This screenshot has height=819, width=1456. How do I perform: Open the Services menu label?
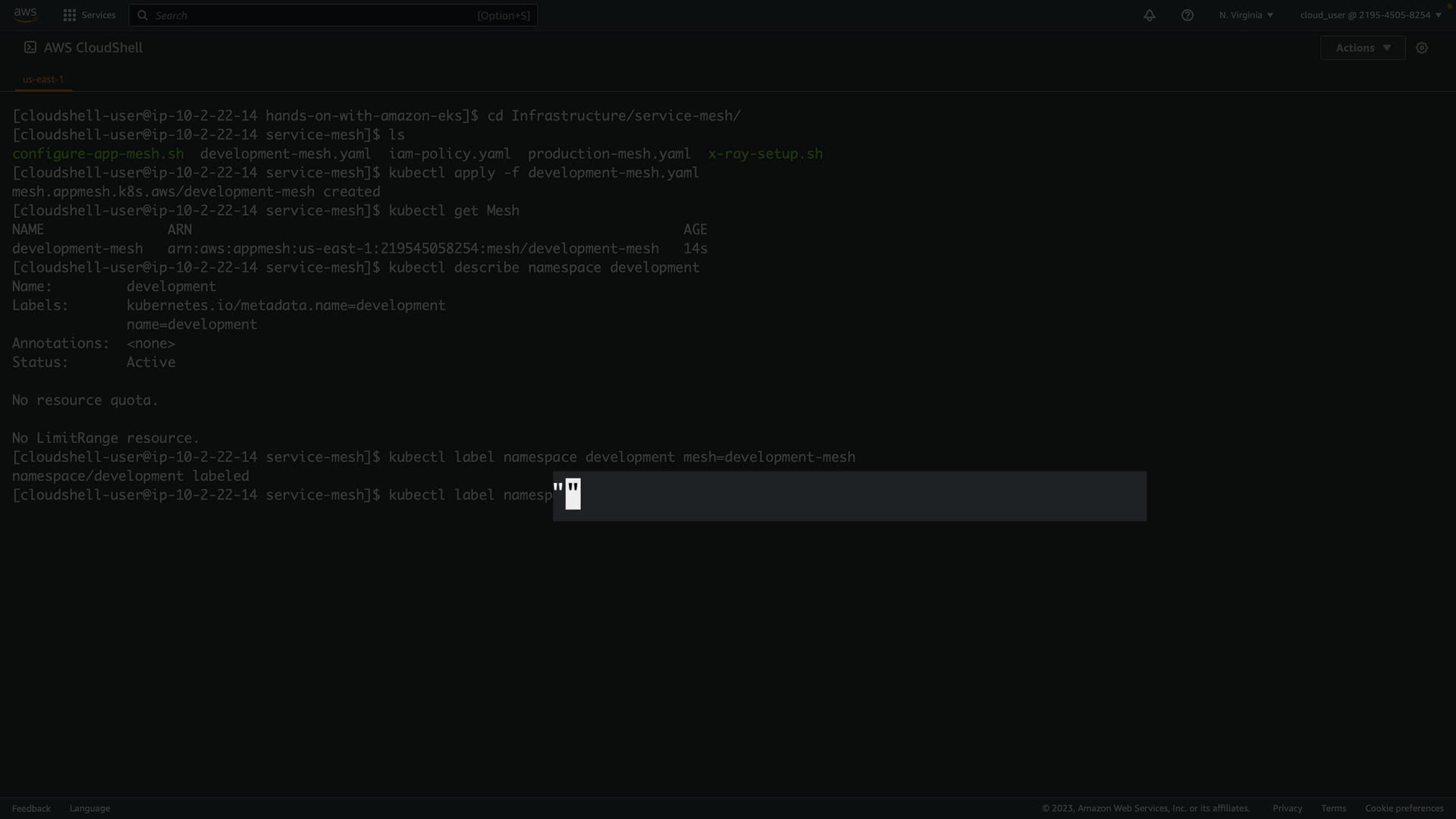pyautogui.click(x=99, y=15)
